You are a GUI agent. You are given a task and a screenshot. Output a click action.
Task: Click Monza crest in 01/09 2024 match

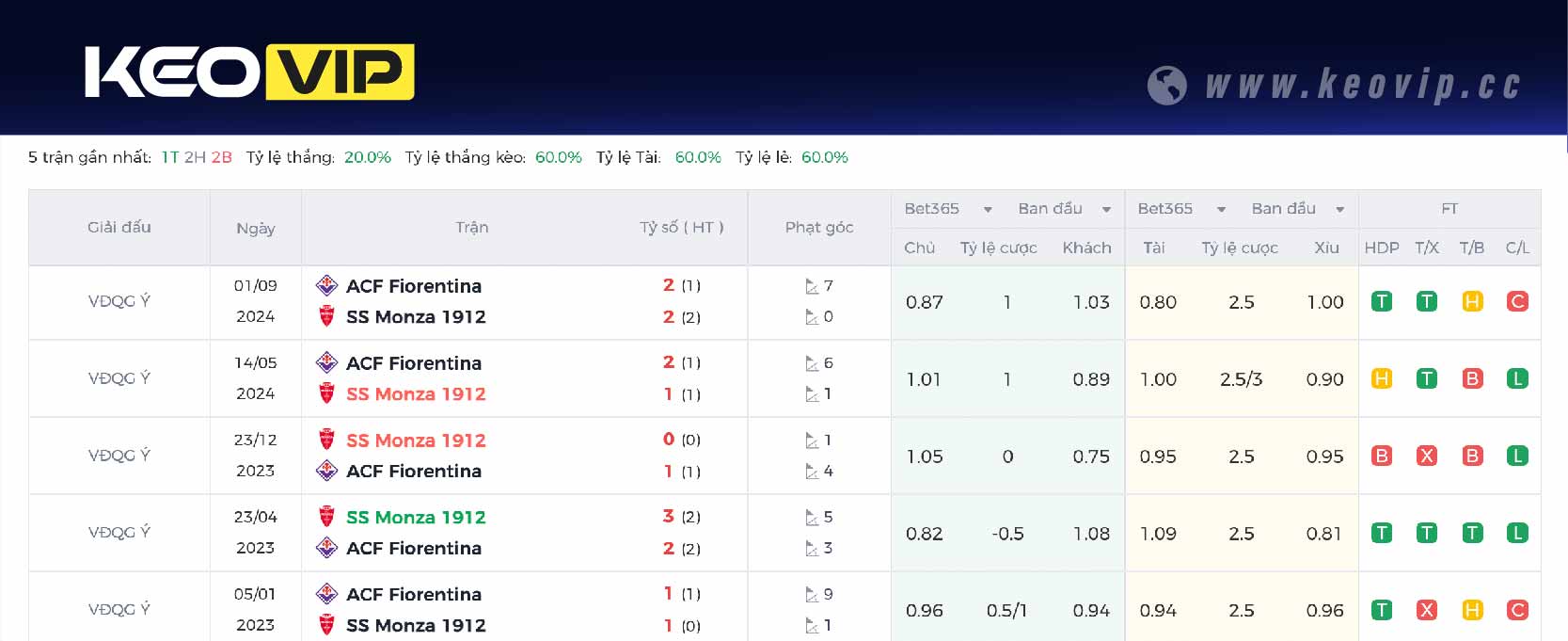[x=326, y=316]
